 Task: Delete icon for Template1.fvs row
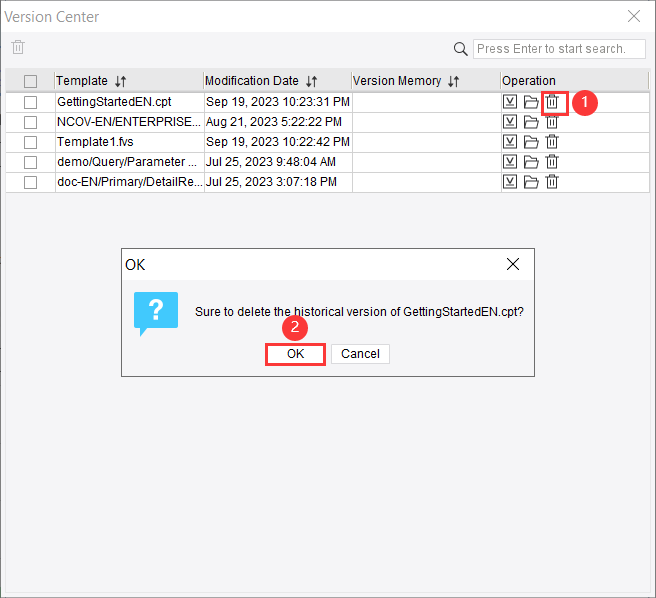552,142
